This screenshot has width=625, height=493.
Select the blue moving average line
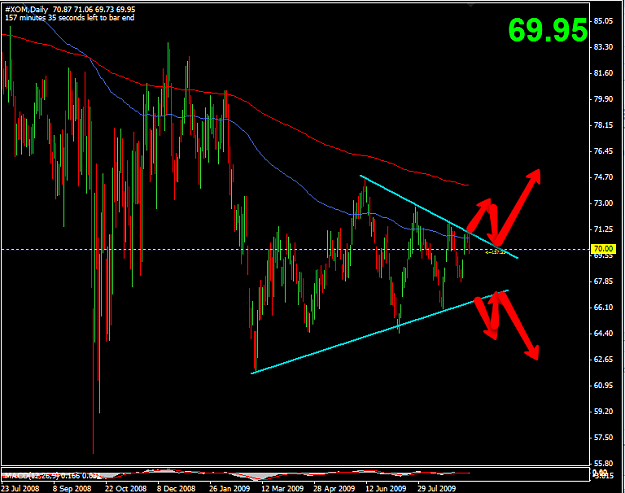(x=255, y=147)
